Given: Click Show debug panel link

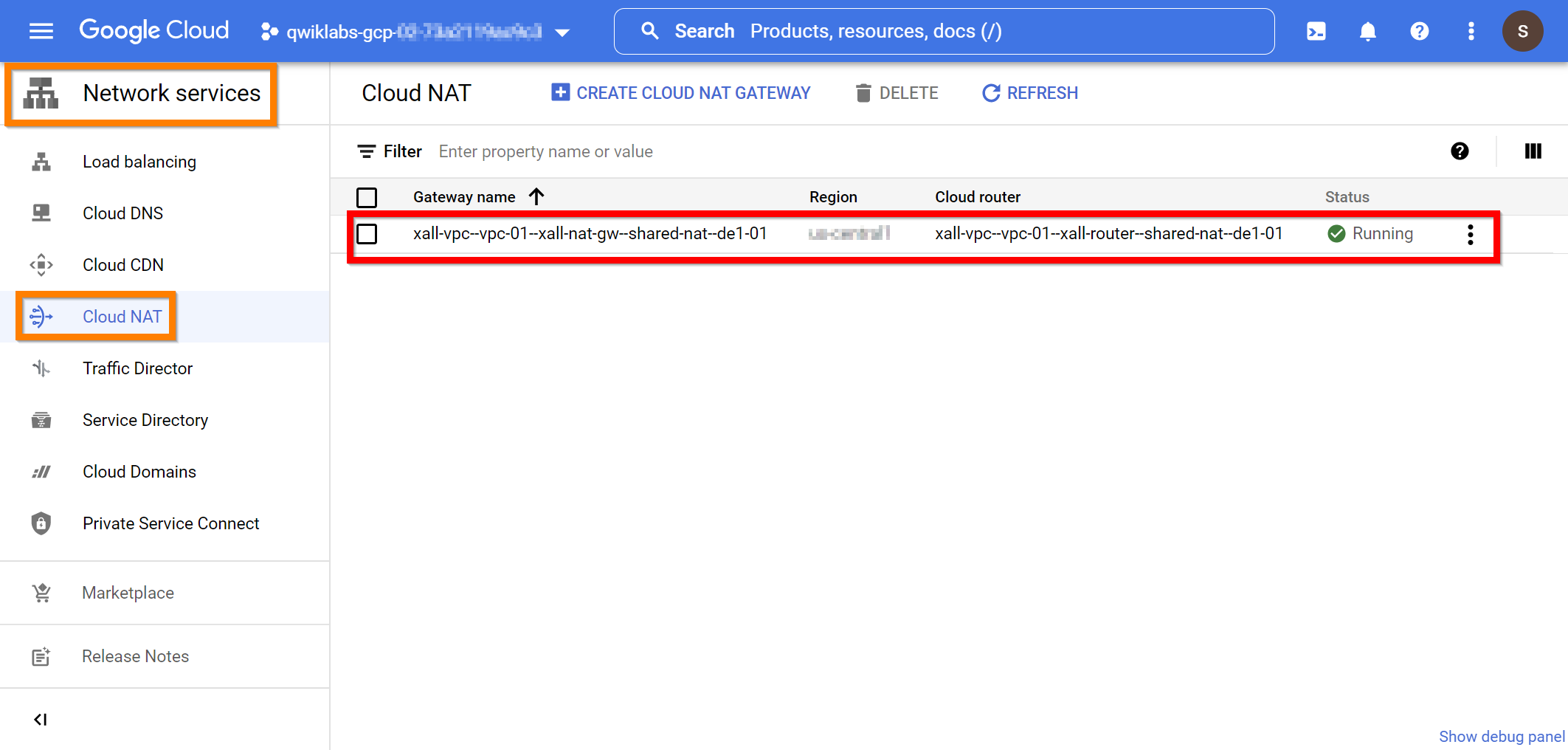Looking at the screenshot, I should pyautogui.click(x=1502, y=737).
